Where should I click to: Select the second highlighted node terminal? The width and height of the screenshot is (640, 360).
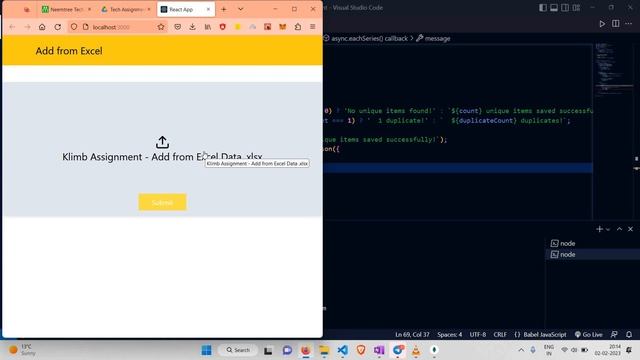click(x=592, y=254)
